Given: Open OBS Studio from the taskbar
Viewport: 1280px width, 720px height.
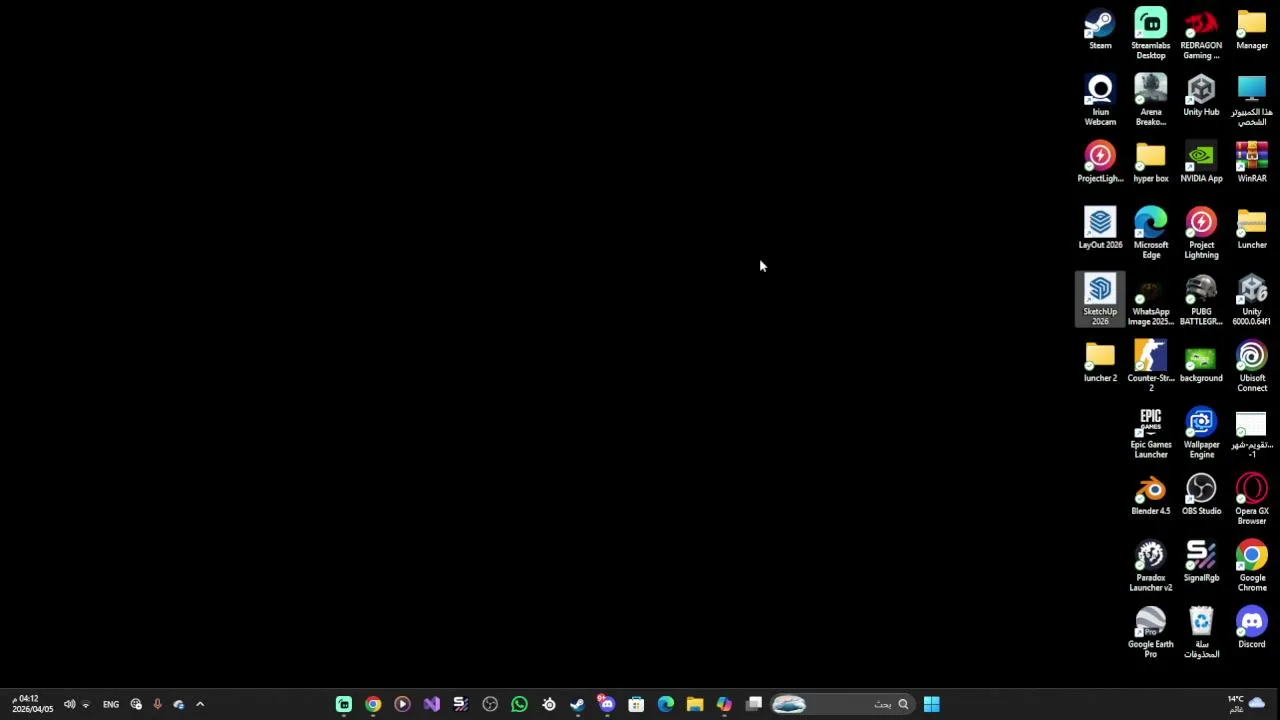Looking at the screenshot, I should (490, 704).
